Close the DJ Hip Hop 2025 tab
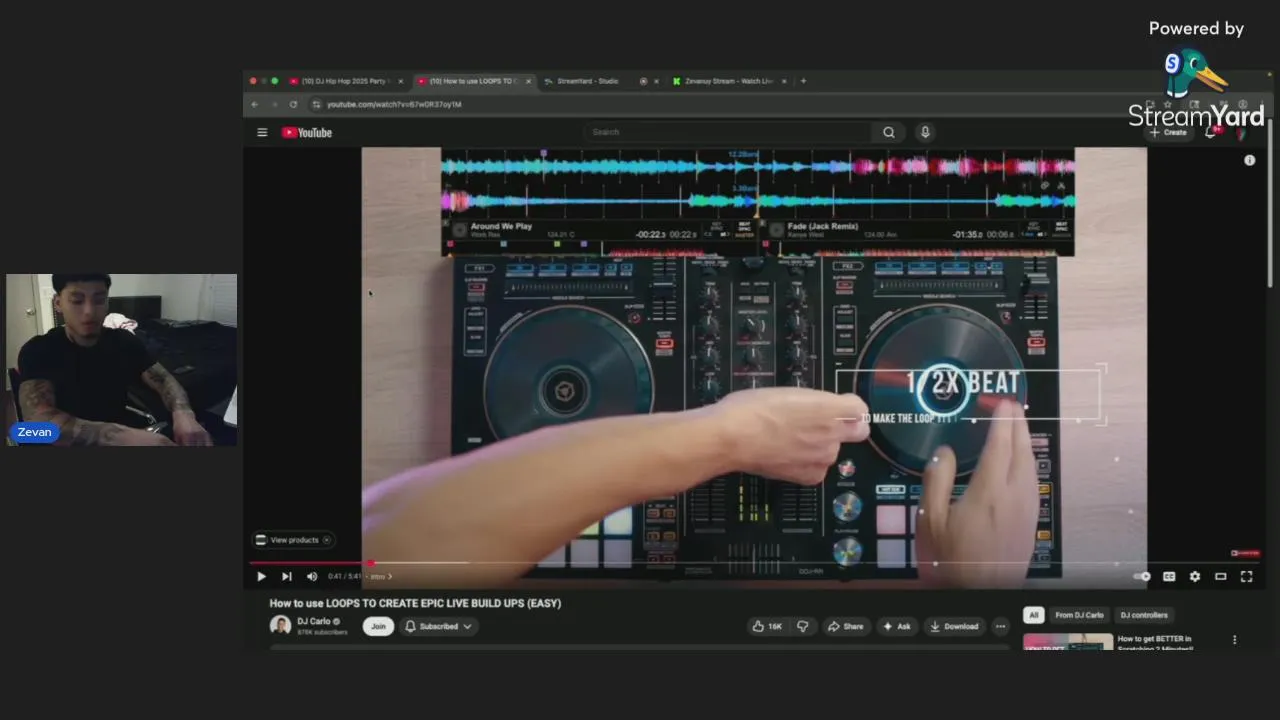The width and height of the screenshot is (1280, 720). [x=401, y=81]
